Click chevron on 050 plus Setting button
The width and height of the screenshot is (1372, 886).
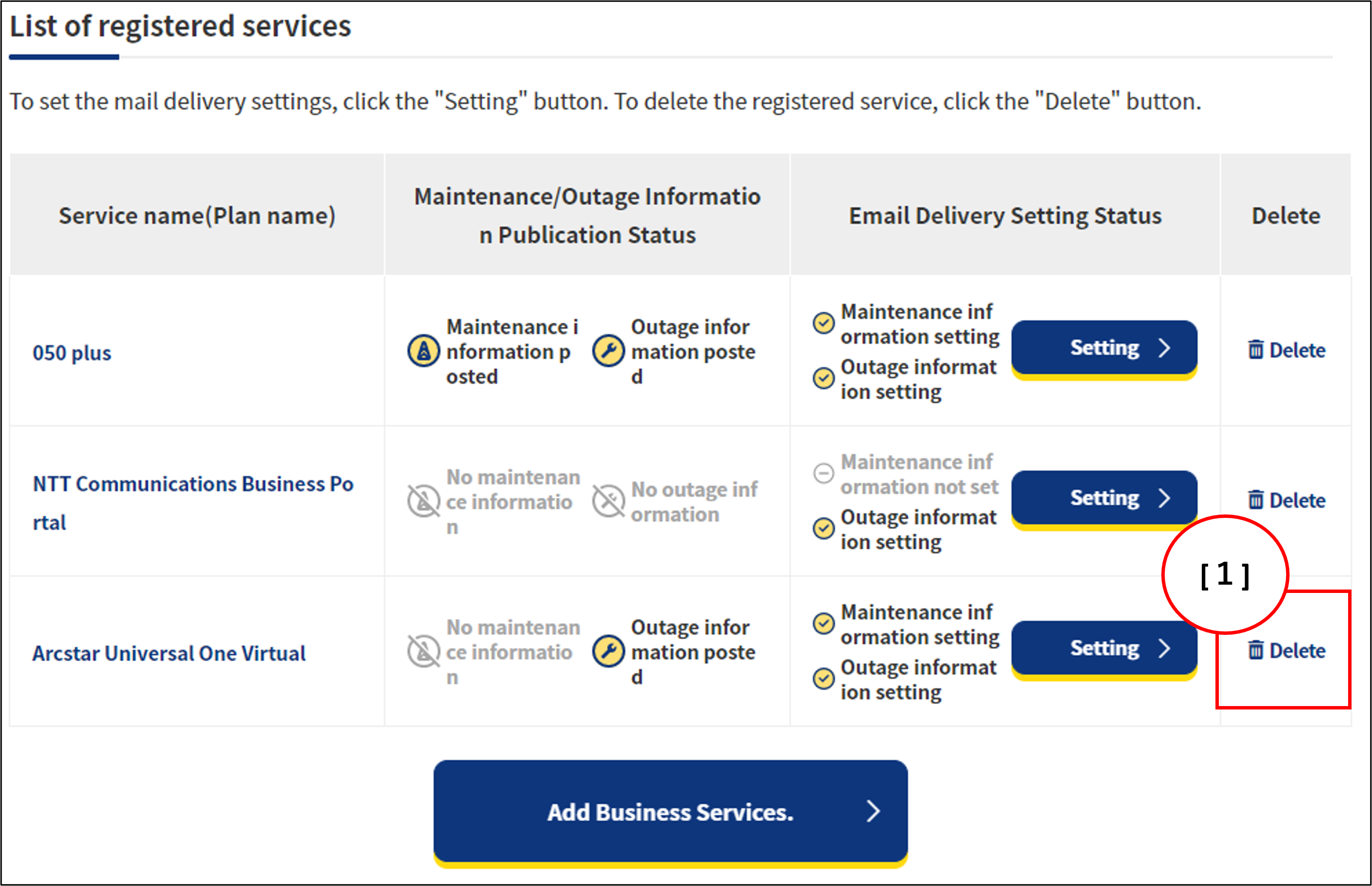point(1164,348)
